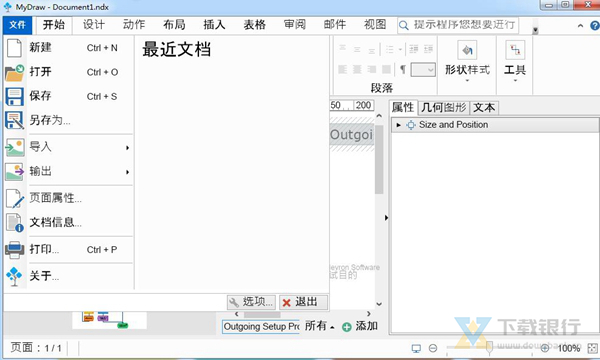600x360 pixels.
Task: Switch to the View ribbon tab
Action: (375, 25)
